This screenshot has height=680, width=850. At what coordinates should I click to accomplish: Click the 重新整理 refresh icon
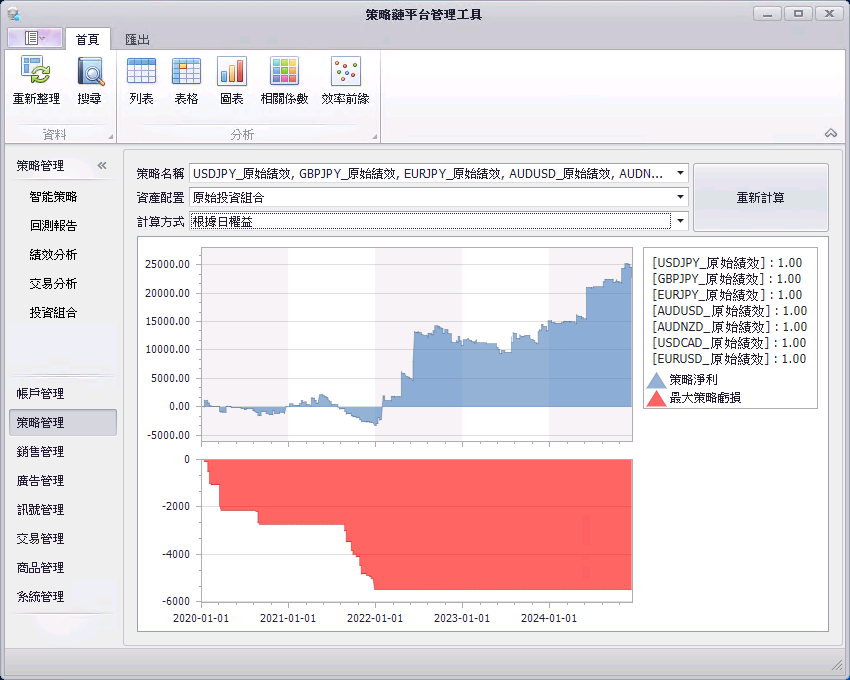tap(36, 80)
